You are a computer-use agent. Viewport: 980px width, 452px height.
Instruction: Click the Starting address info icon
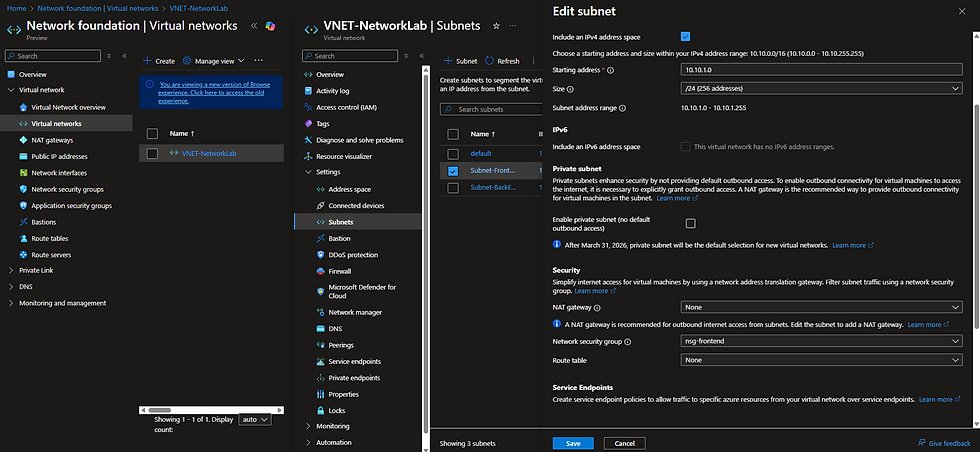point(611,71)
